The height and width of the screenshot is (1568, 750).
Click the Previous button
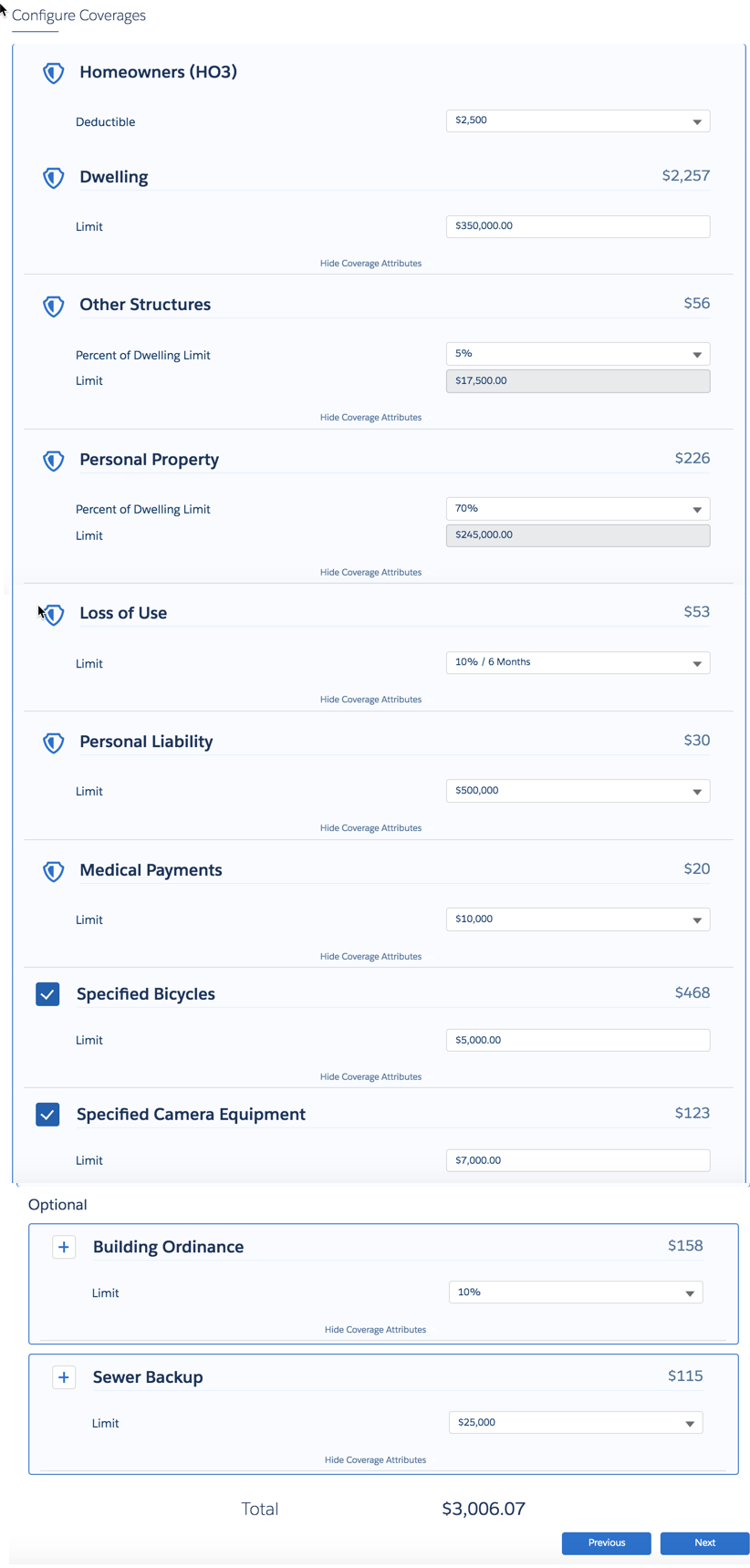pyautogui.click(x=607, y=1542)
